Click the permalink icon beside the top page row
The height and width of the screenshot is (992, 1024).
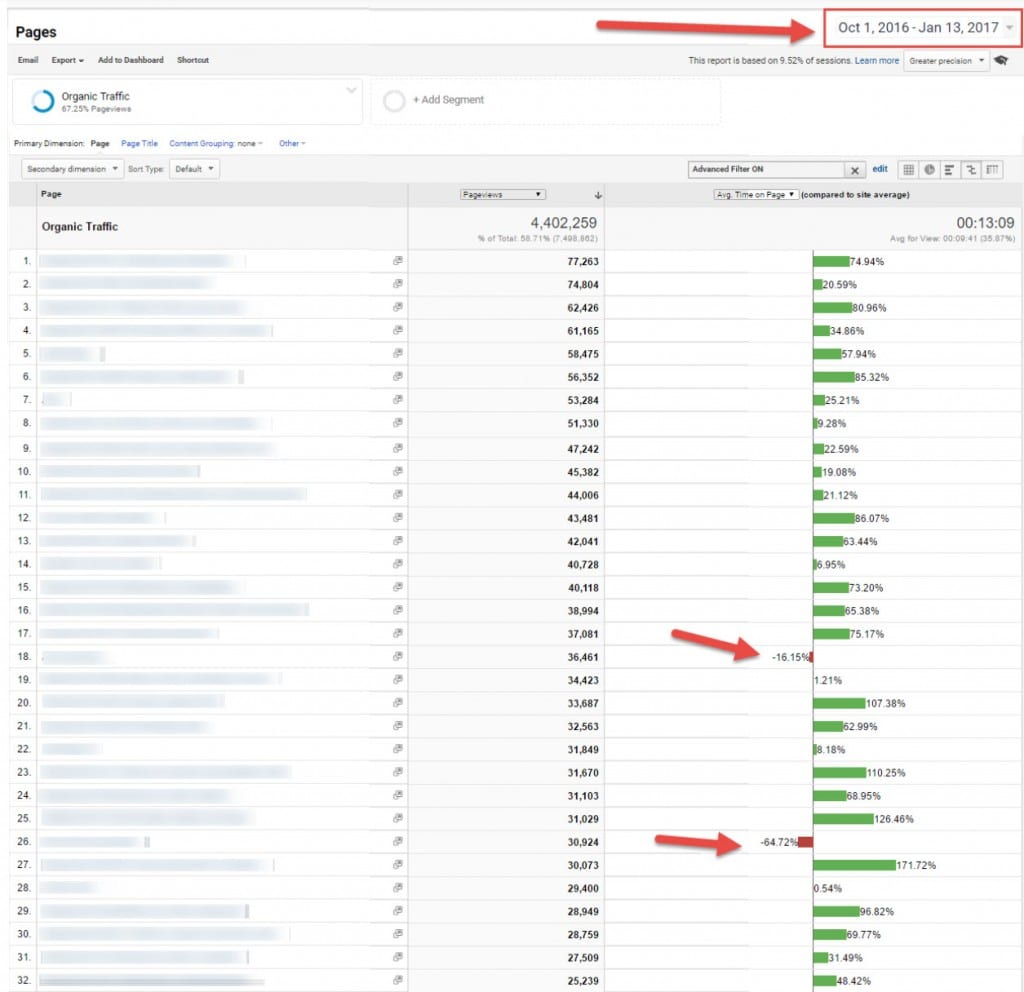point(397,261)
